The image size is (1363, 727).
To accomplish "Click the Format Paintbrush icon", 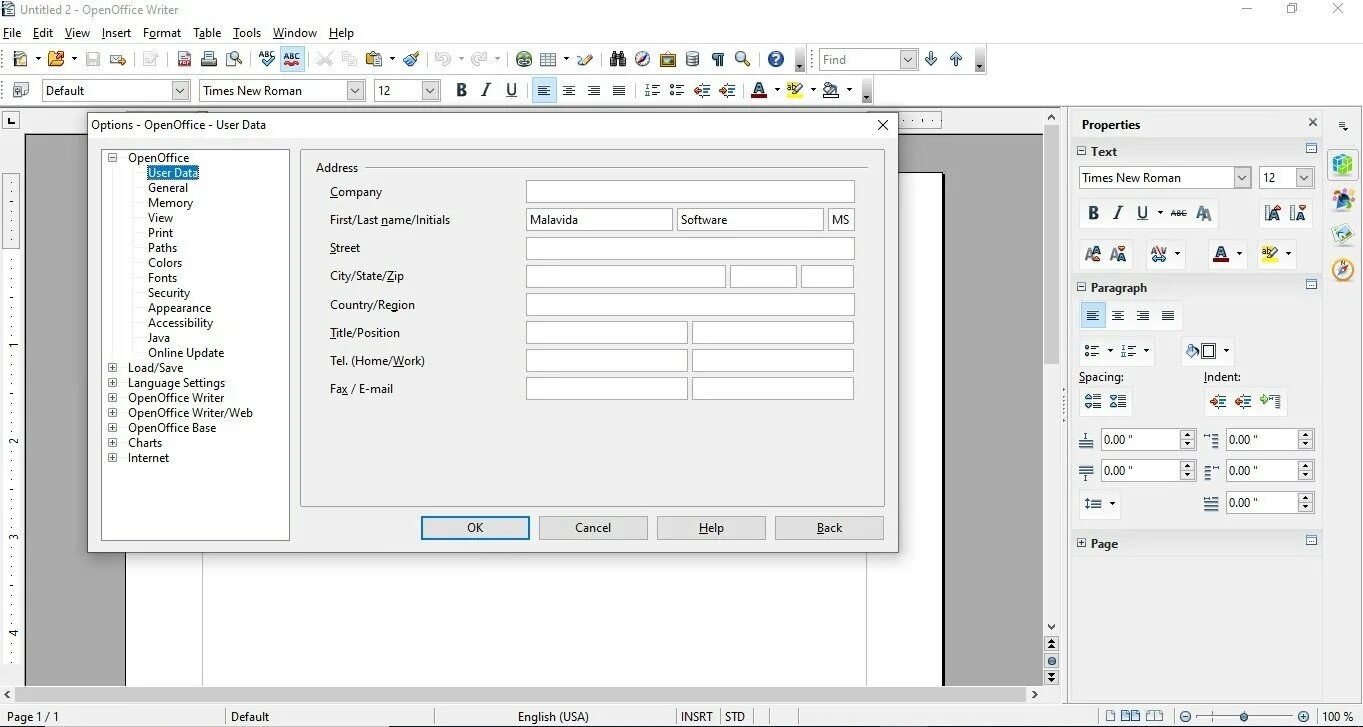I will coord(411,59).
